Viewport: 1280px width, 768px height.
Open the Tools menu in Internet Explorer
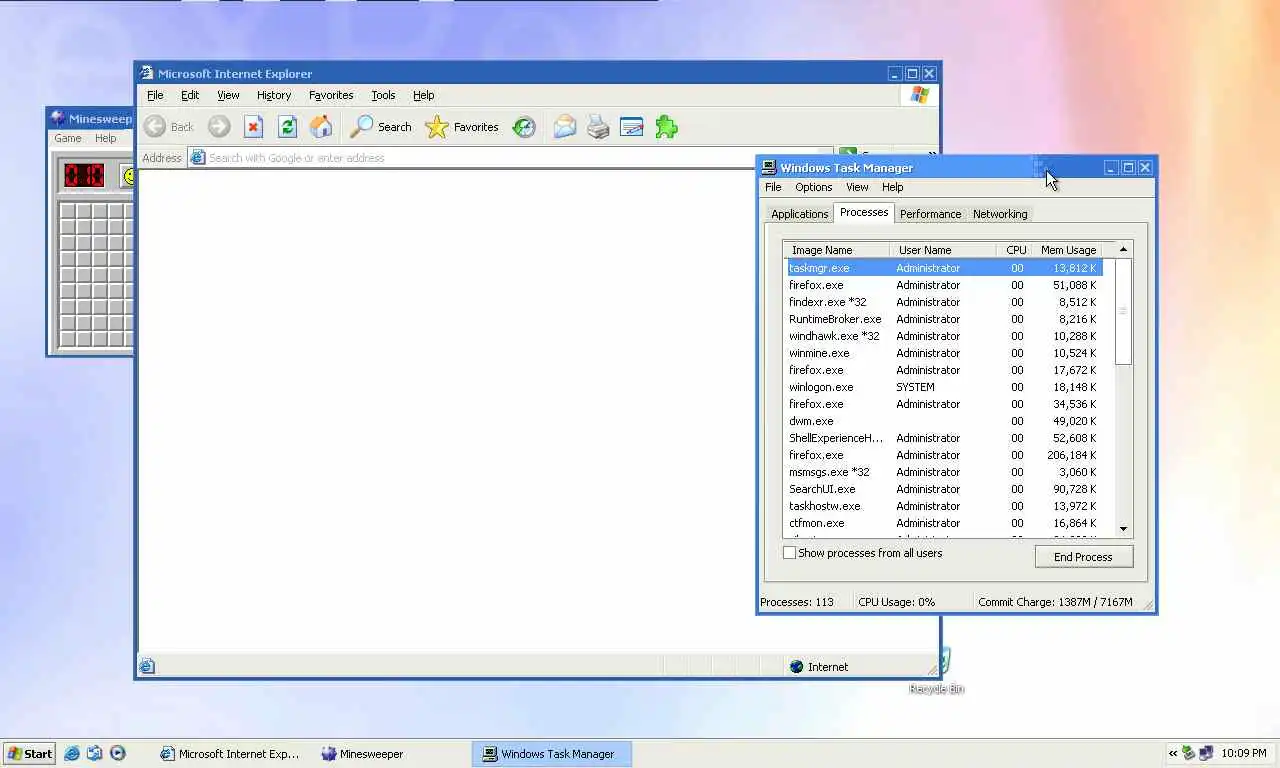click(383, 95)
